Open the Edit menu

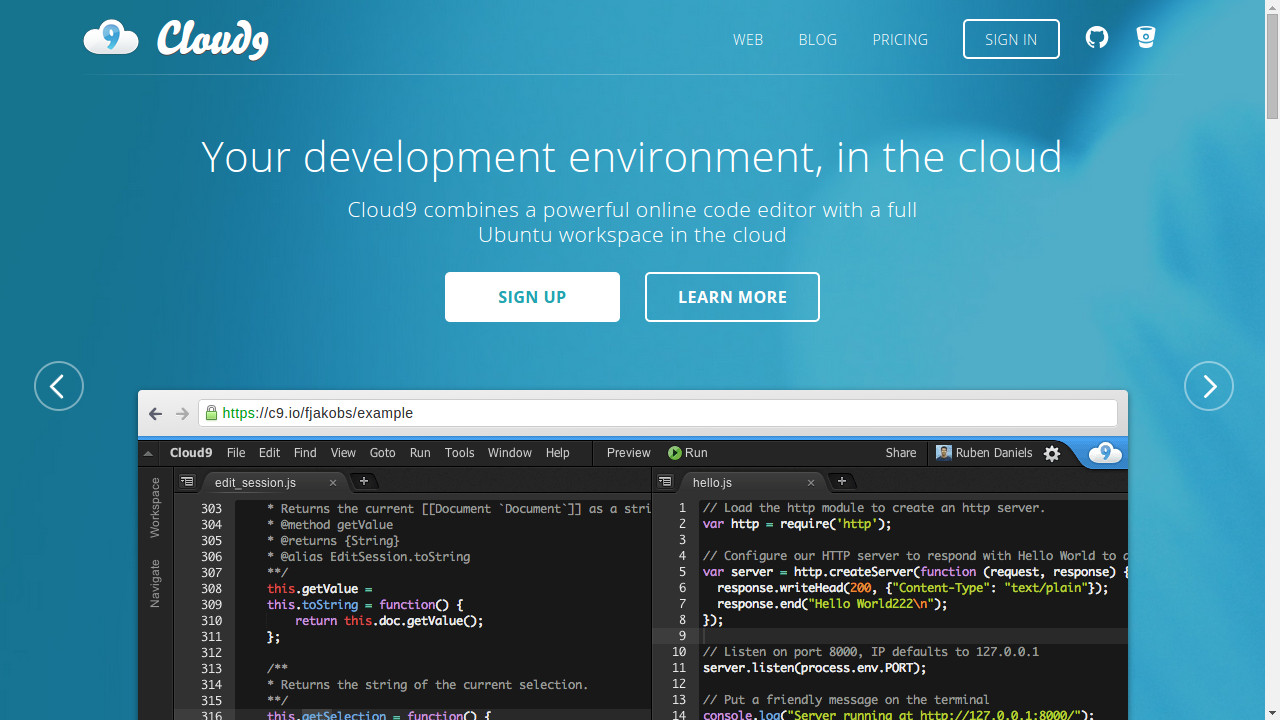click(x=269, y=453)
